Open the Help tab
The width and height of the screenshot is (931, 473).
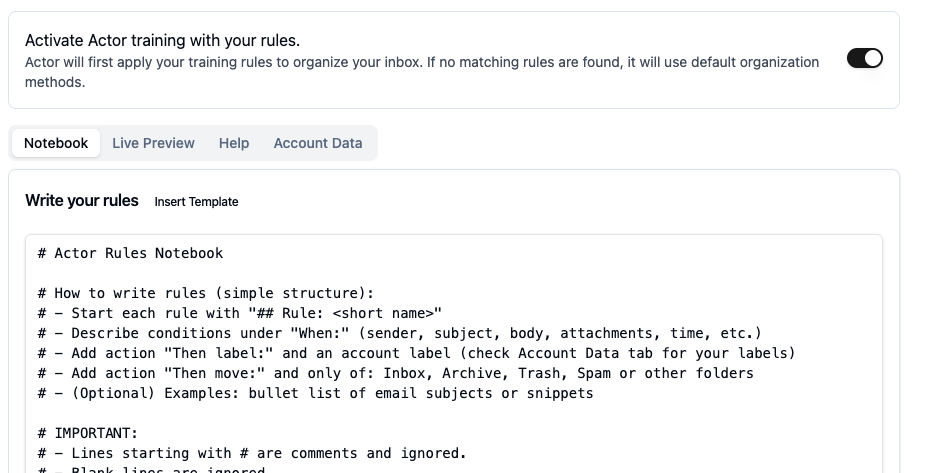click(x=234, y=143)
